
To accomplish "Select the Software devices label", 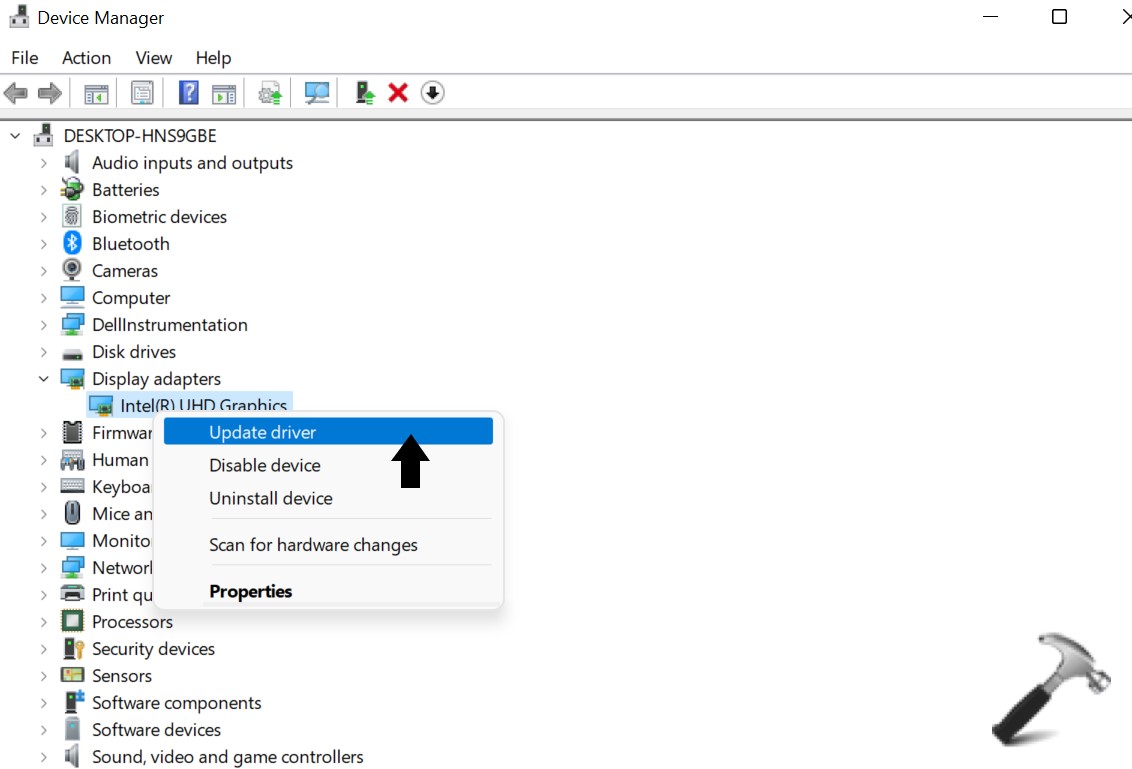I will 157,730.
